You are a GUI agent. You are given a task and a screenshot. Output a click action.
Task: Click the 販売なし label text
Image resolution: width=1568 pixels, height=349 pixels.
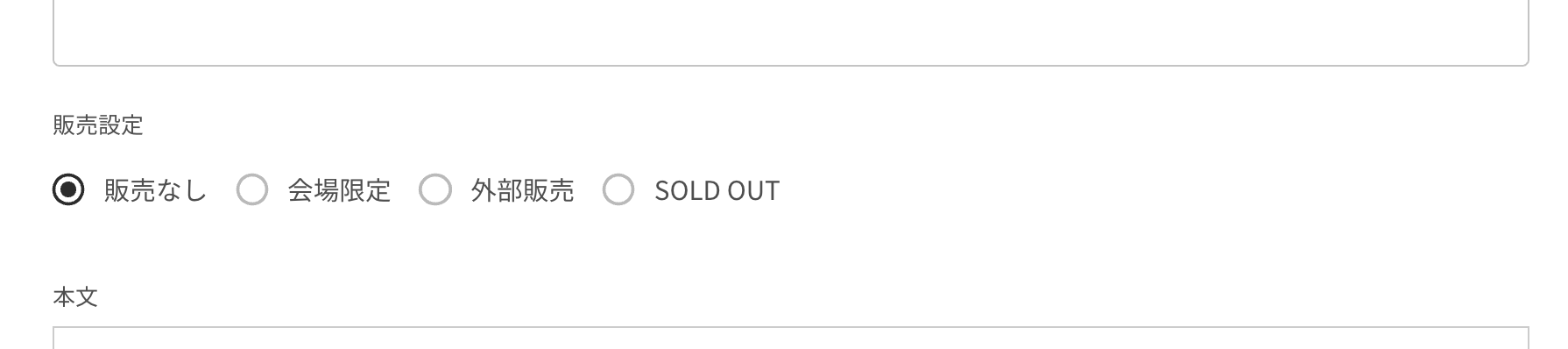coord(155,190)
